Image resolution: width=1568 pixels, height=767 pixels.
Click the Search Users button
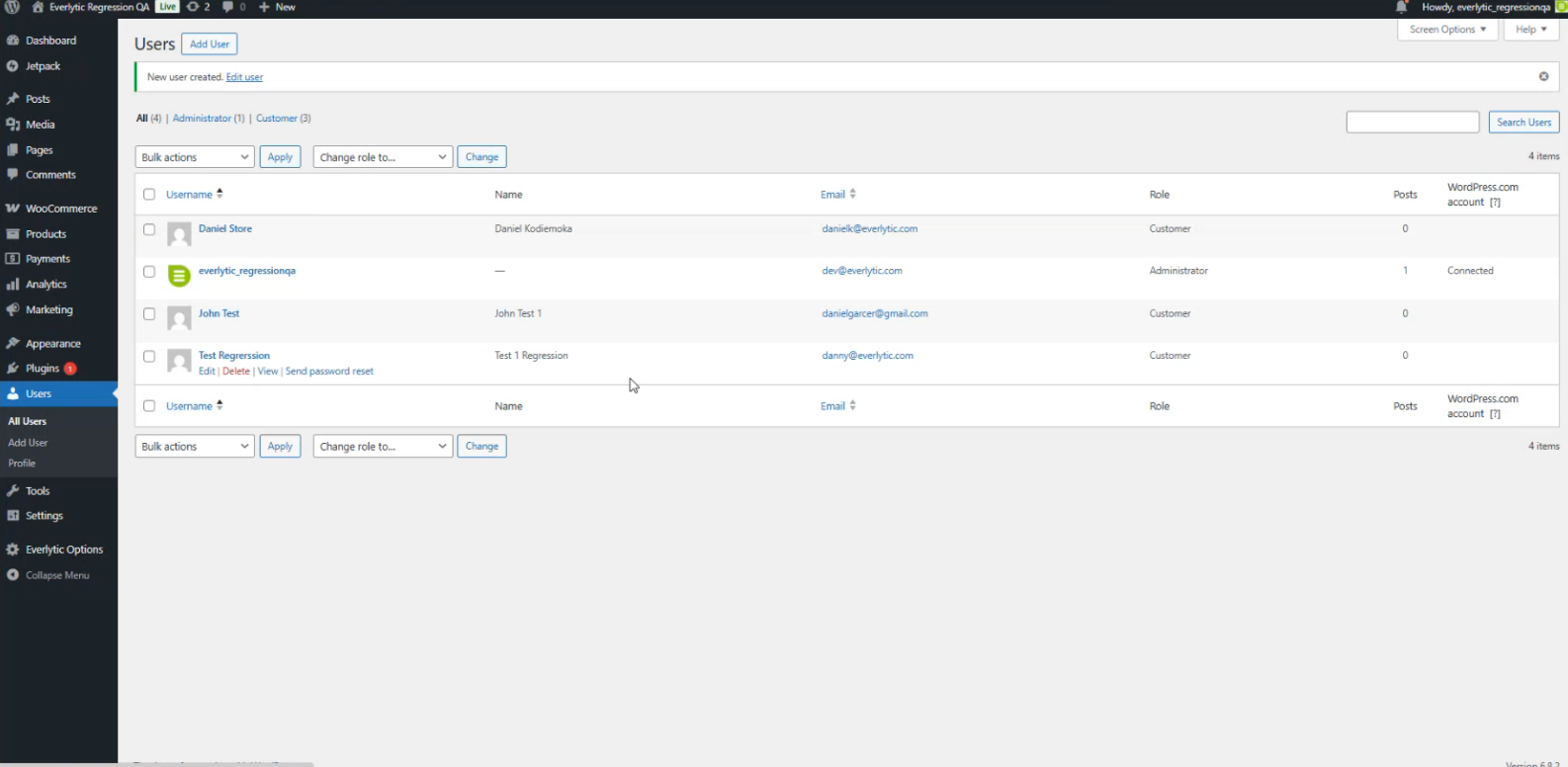[x=1524, y=123]
